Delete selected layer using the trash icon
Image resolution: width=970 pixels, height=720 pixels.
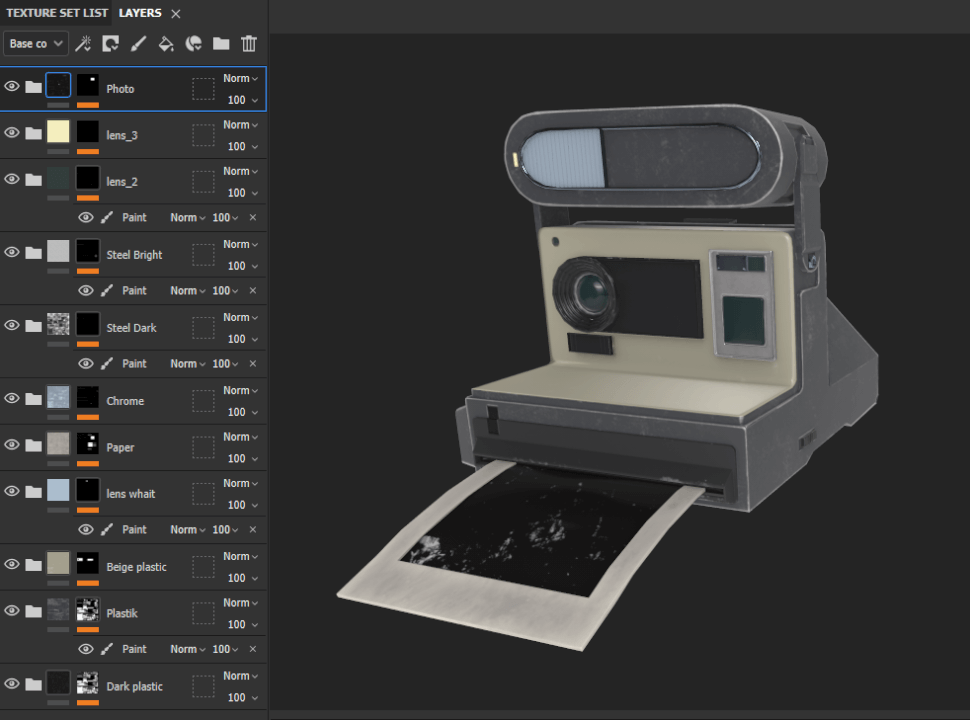(x=248, y=44)
